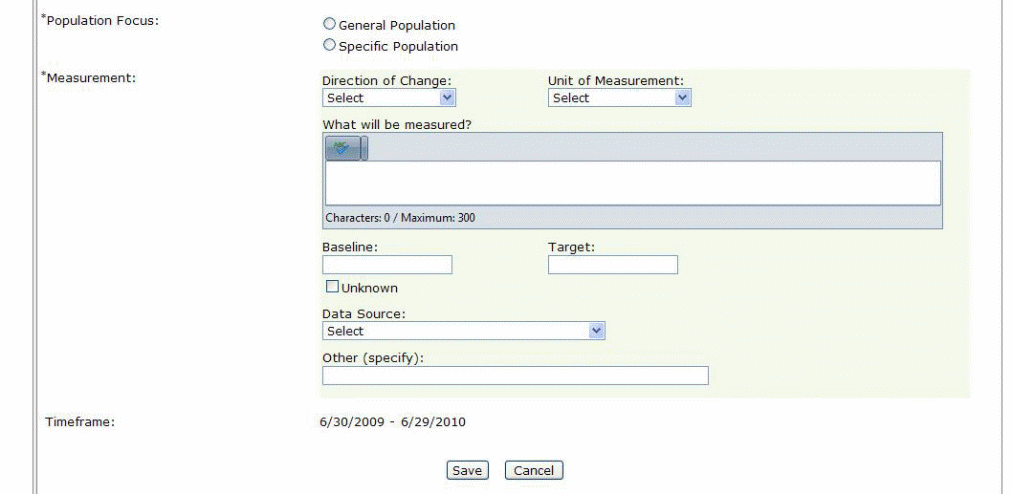Click into the Baseline input field
The height and width of the screenshot is (494, 1012).
(387, 265)
